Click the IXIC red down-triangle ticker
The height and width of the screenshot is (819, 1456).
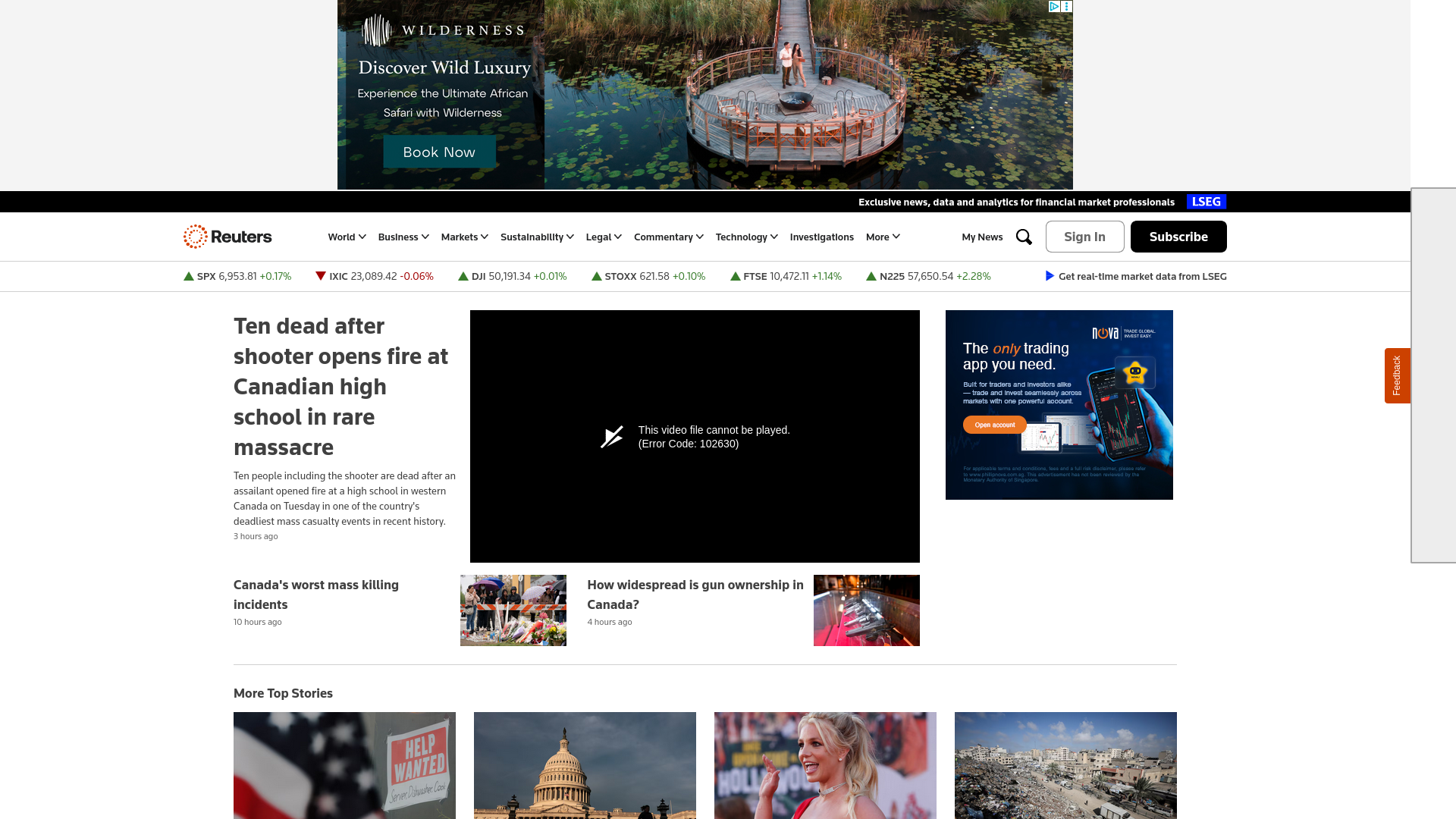321,276
